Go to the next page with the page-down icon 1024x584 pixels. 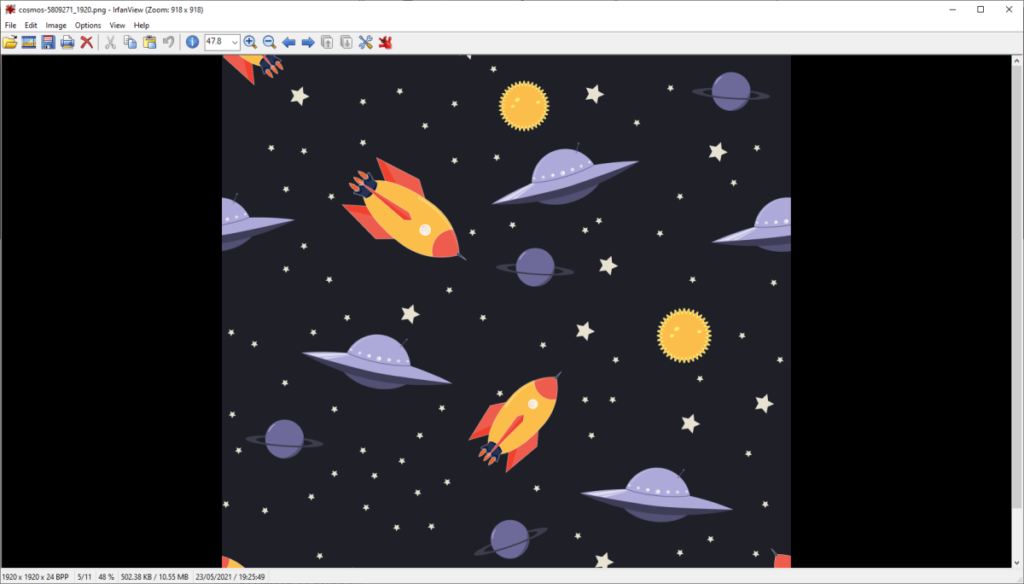[x=346, y=42]
